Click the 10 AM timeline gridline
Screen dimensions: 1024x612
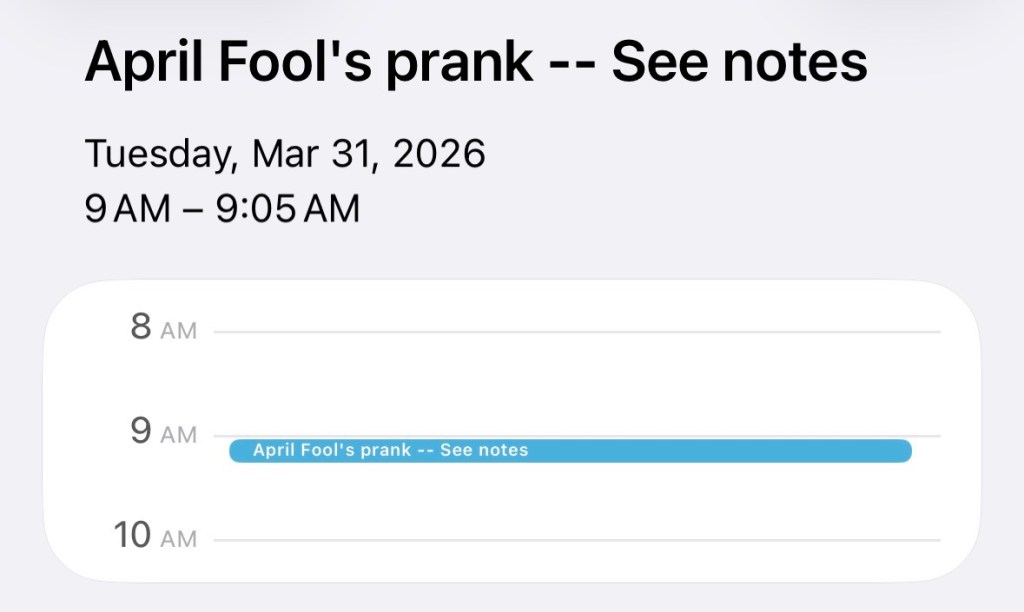point(580,536)
